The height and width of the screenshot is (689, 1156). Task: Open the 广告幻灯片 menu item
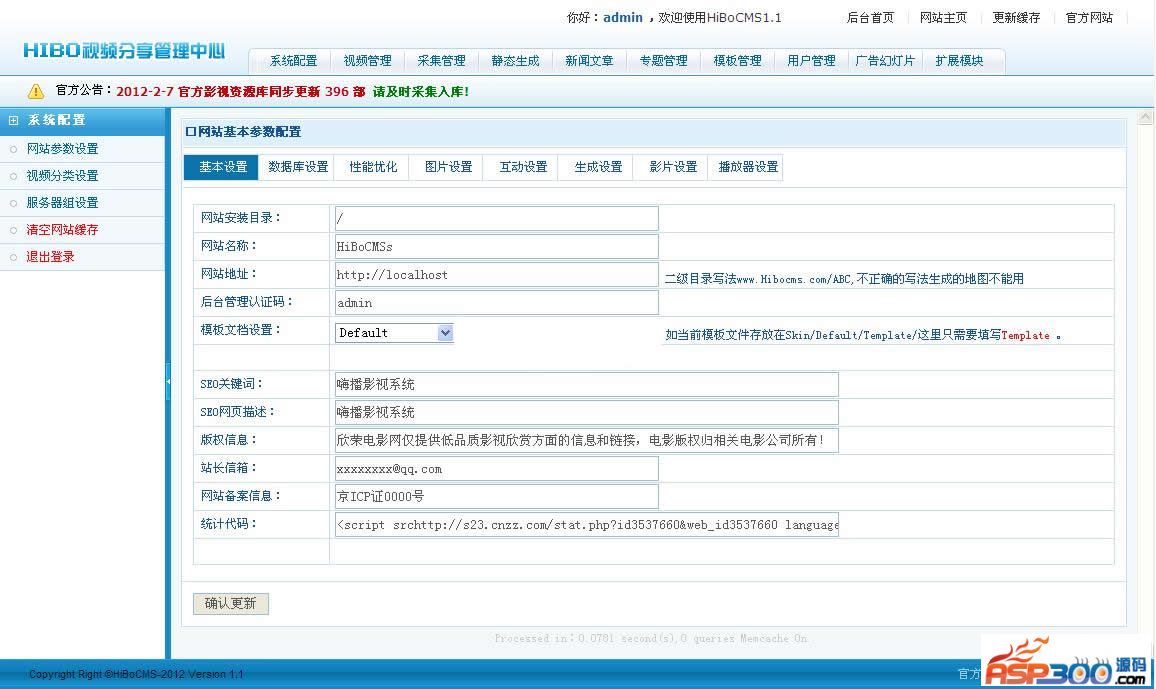point(885,61)
